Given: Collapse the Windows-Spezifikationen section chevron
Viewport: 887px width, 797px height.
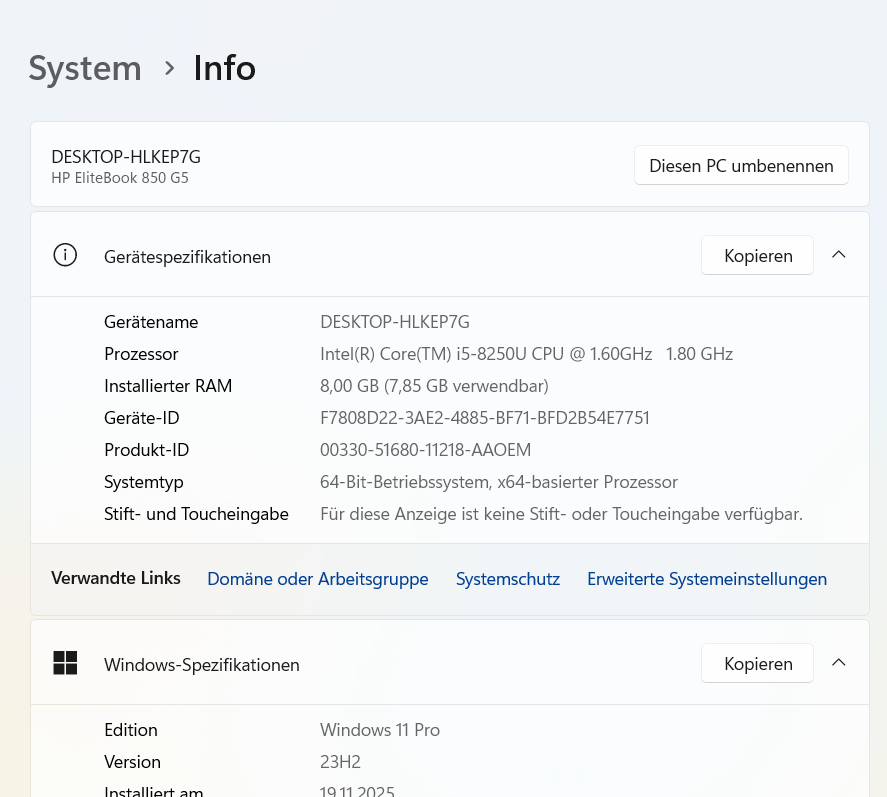Looking at the screenshot, I should click(839, 663).
